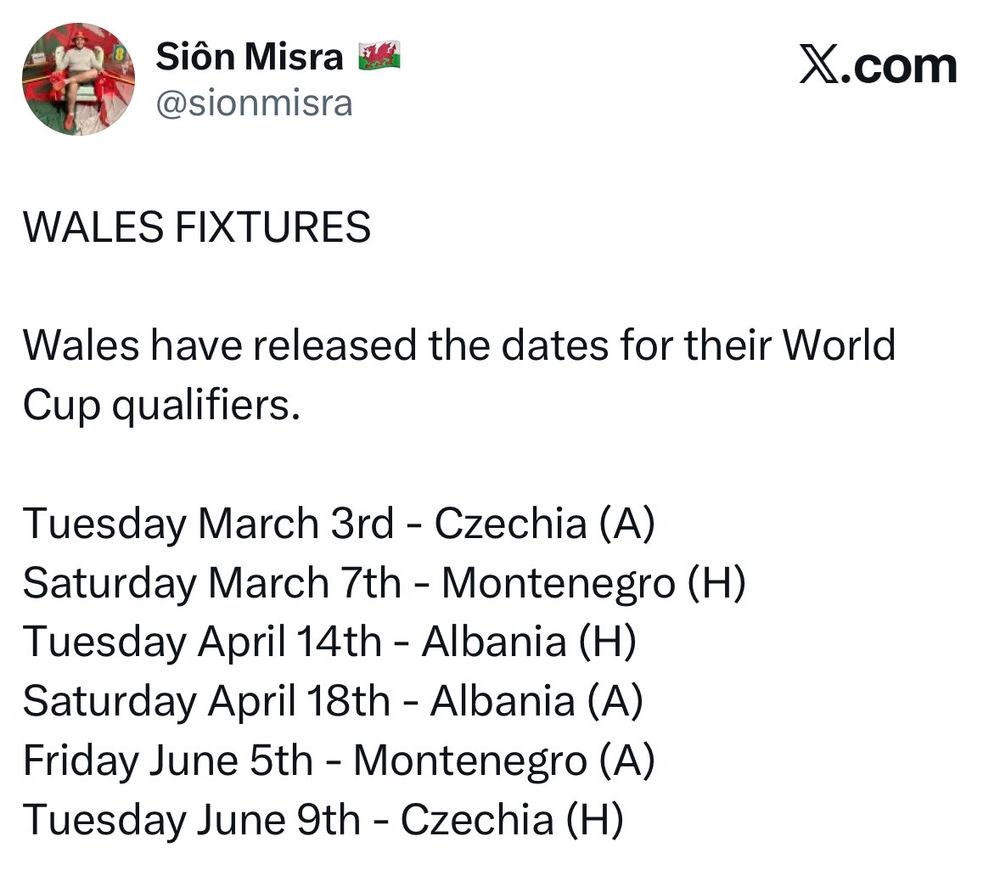Open Siôn Misra's profile picture
The height and width of the screenshot is (875, 1000).
pos(78,79)
